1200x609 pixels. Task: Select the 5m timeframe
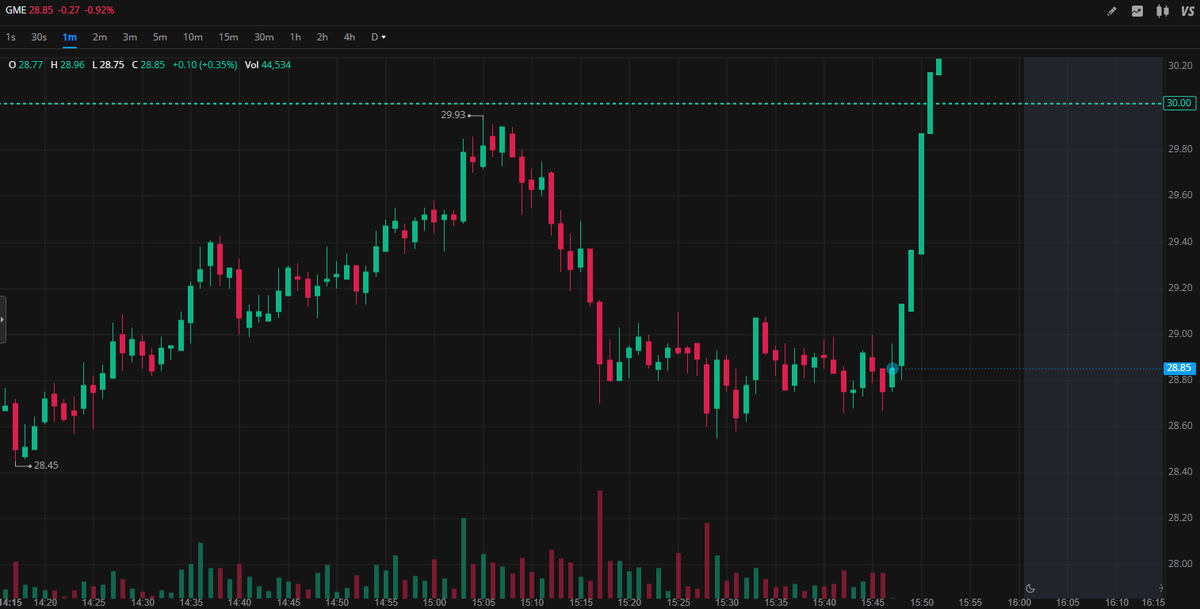coord(159,36)
